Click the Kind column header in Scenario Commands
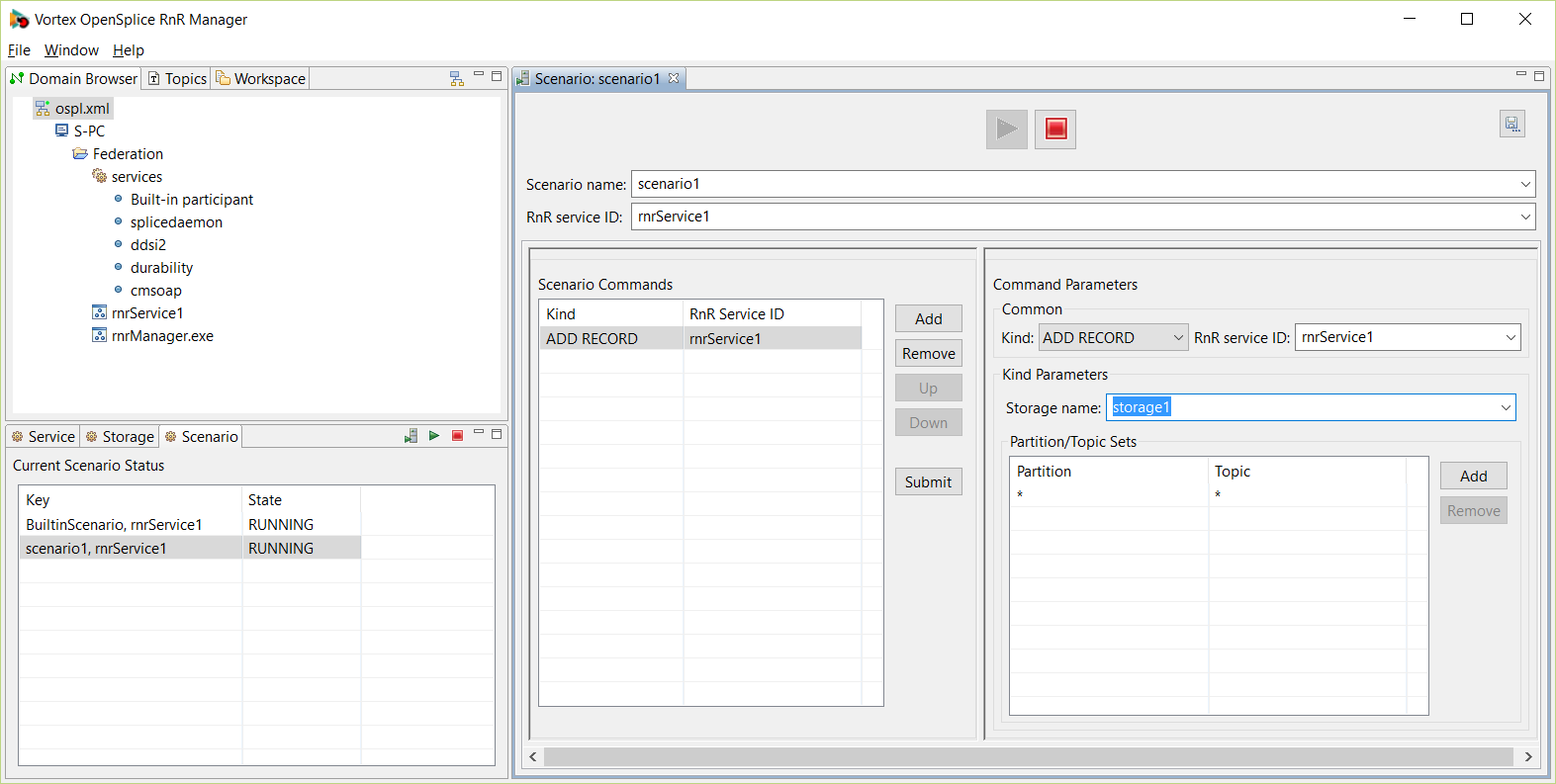Viewport: 1556px width, 784px height. [x=611, y=313]
